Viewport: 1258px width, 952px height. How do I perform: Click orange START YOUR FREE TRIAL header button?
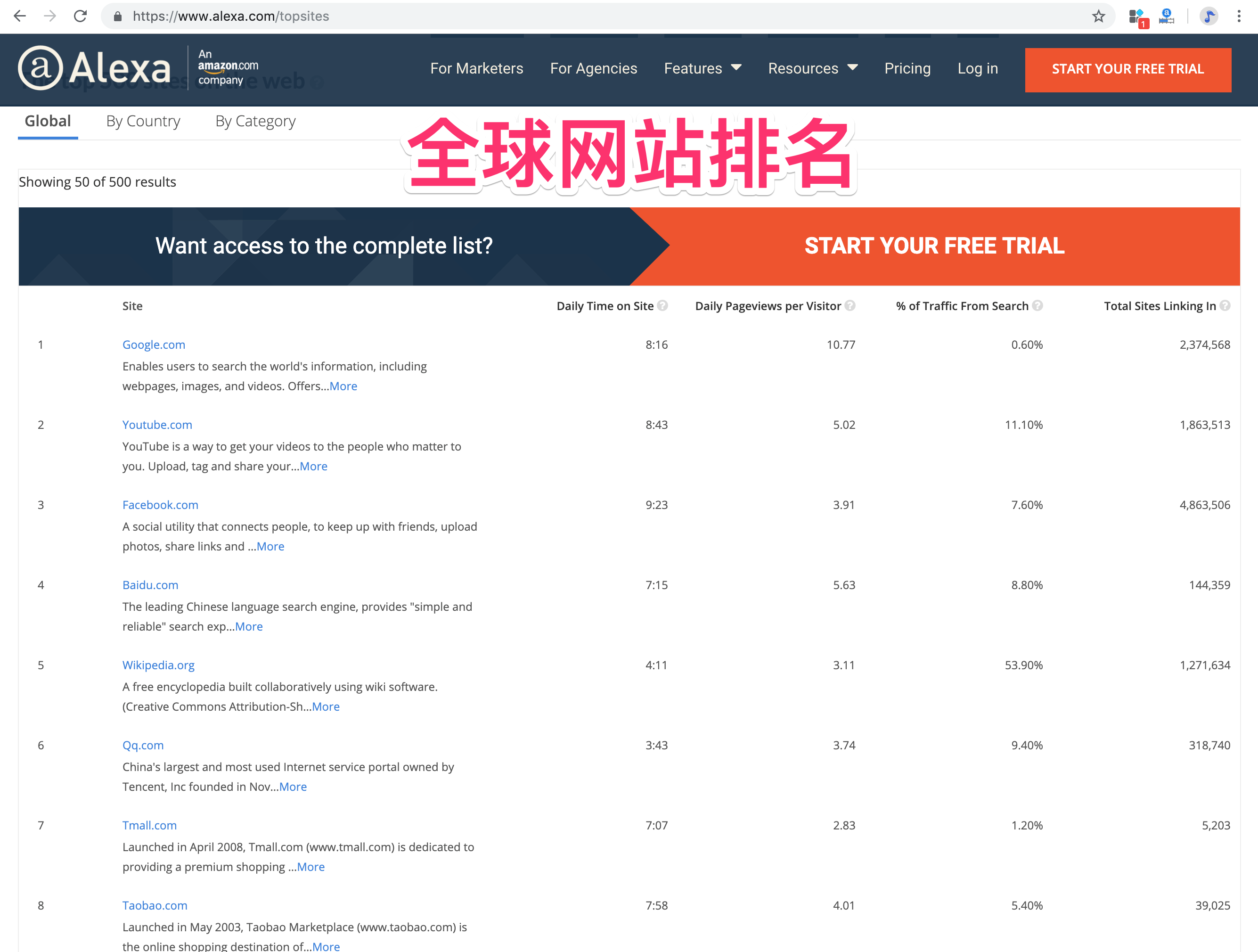(x=1128, y=69)
